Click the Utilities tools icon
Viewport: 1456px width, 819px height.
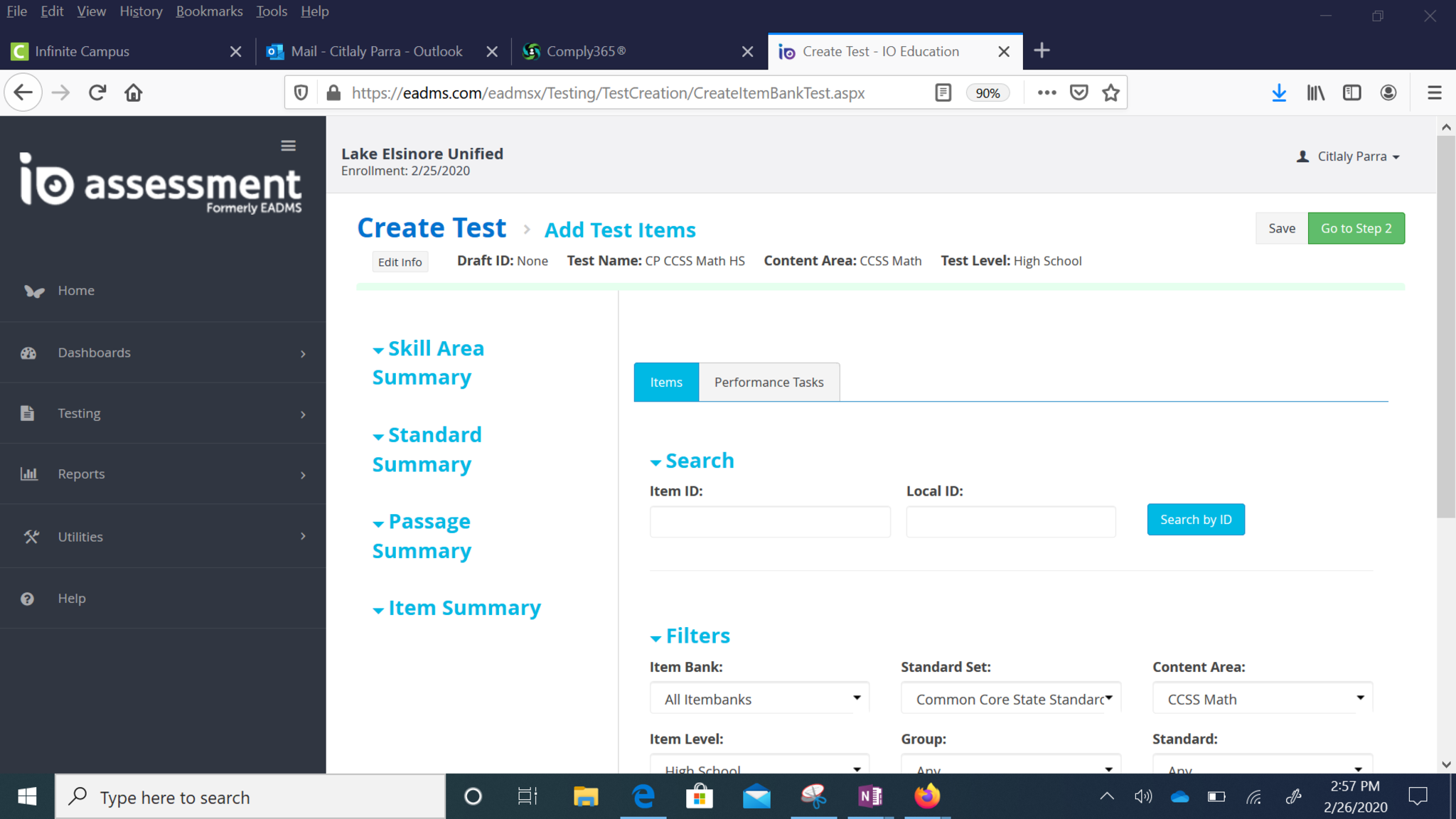31,537
